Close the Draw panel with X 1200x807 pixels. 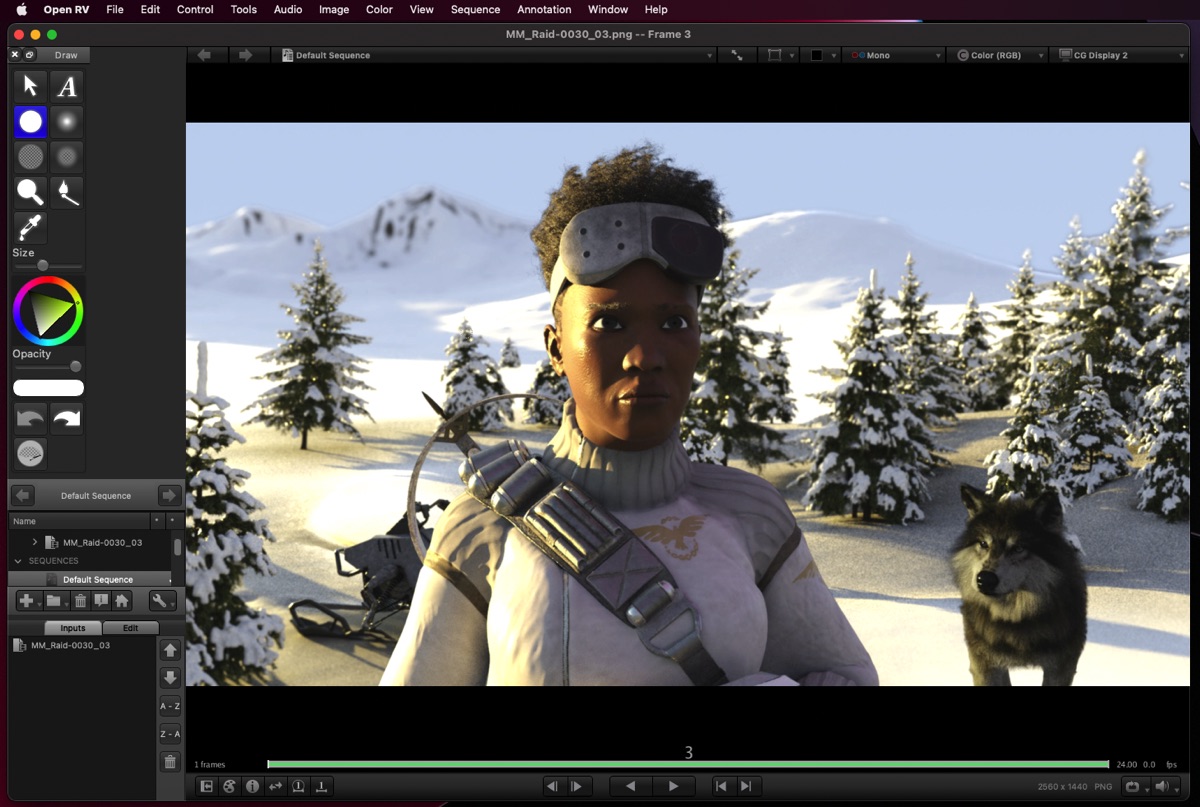click(x=15, y=55)
